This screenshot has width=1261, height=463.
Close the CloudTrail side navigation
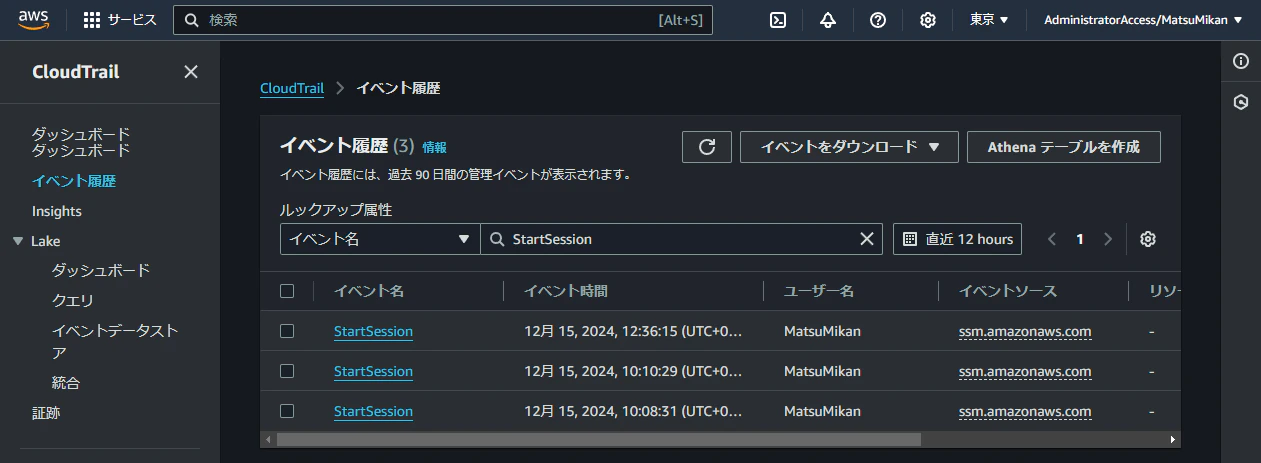coord(191,72)
